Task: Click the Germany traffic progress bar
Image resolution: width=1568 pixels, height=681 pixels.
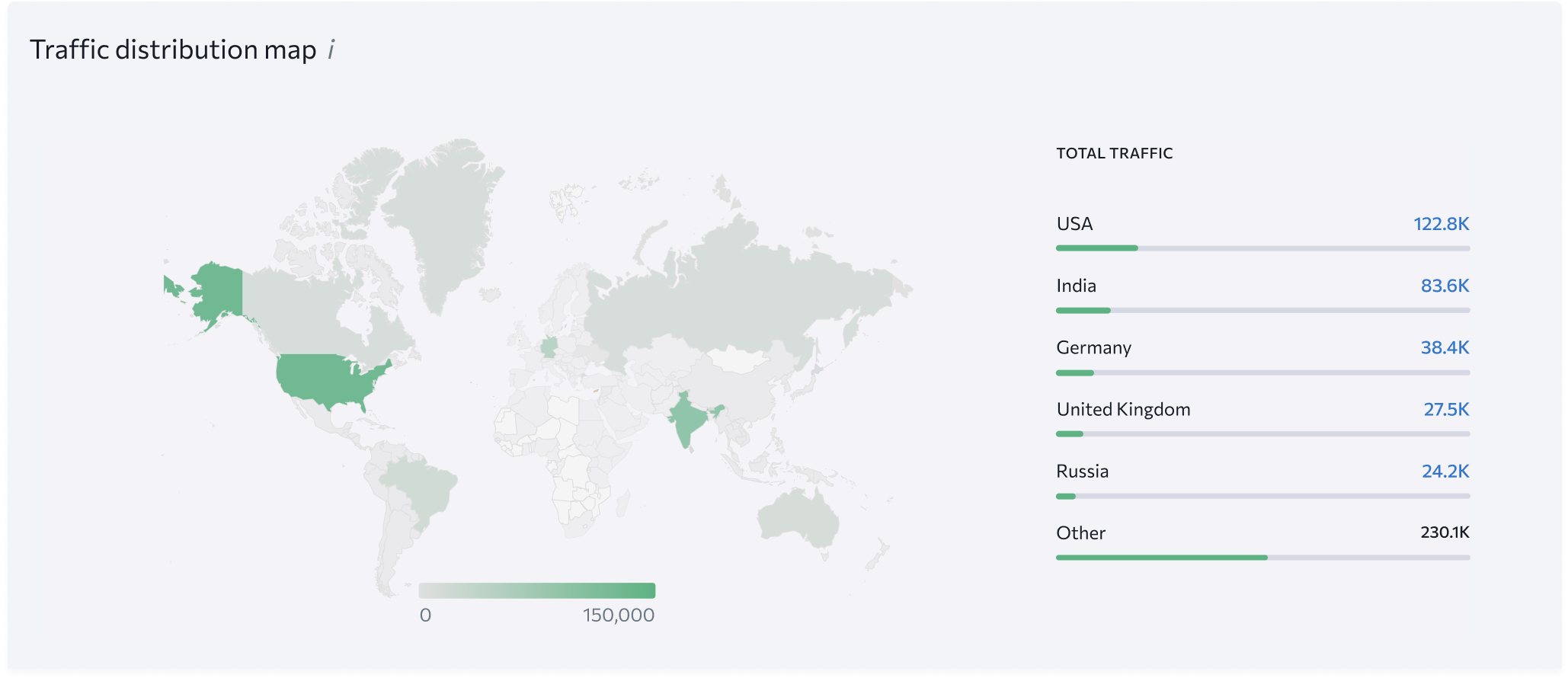Action: [1262, 372]
